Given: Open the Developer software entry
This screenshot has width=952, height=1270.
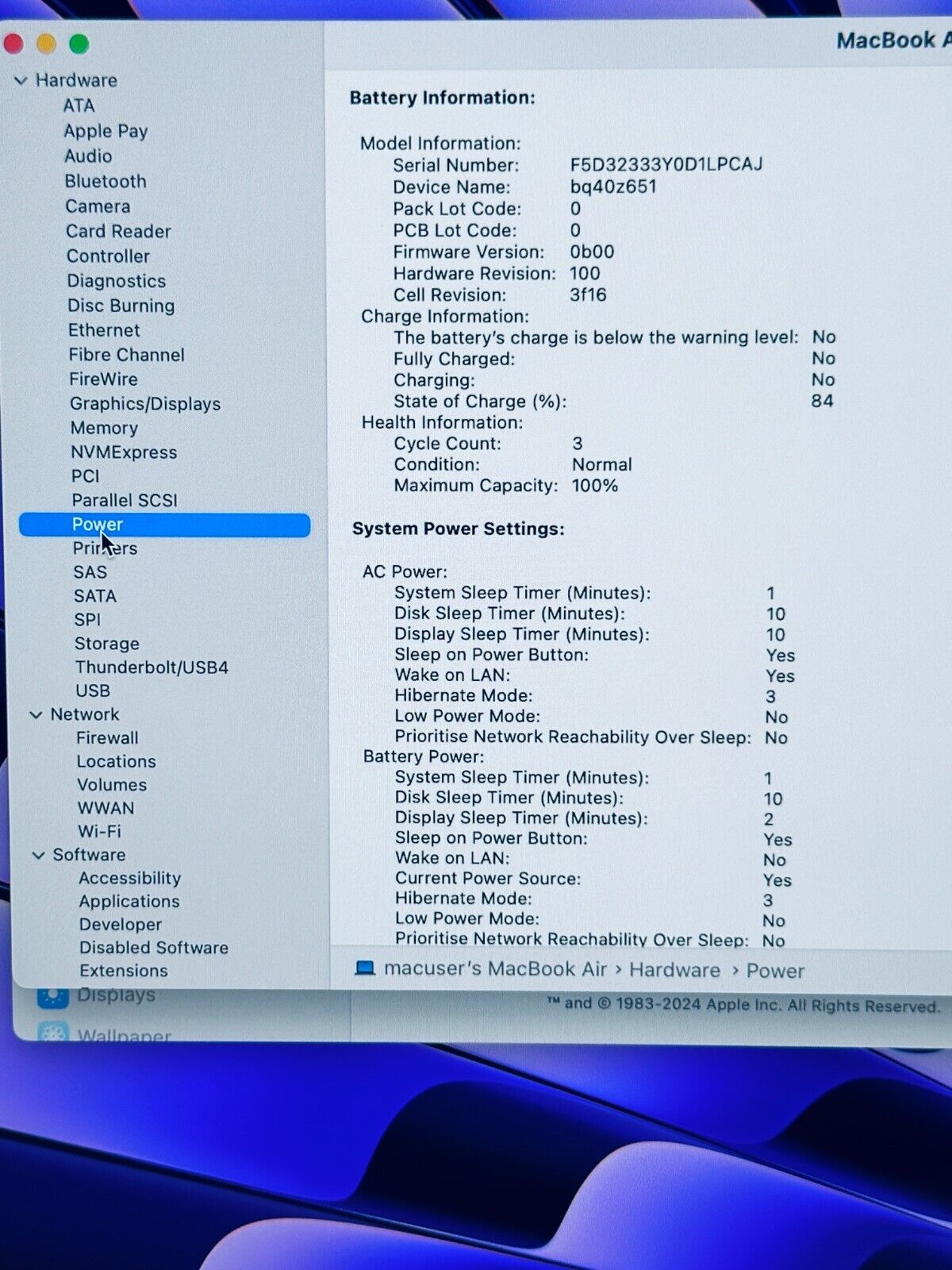Looking at the screenshot, I should [121, 925].
